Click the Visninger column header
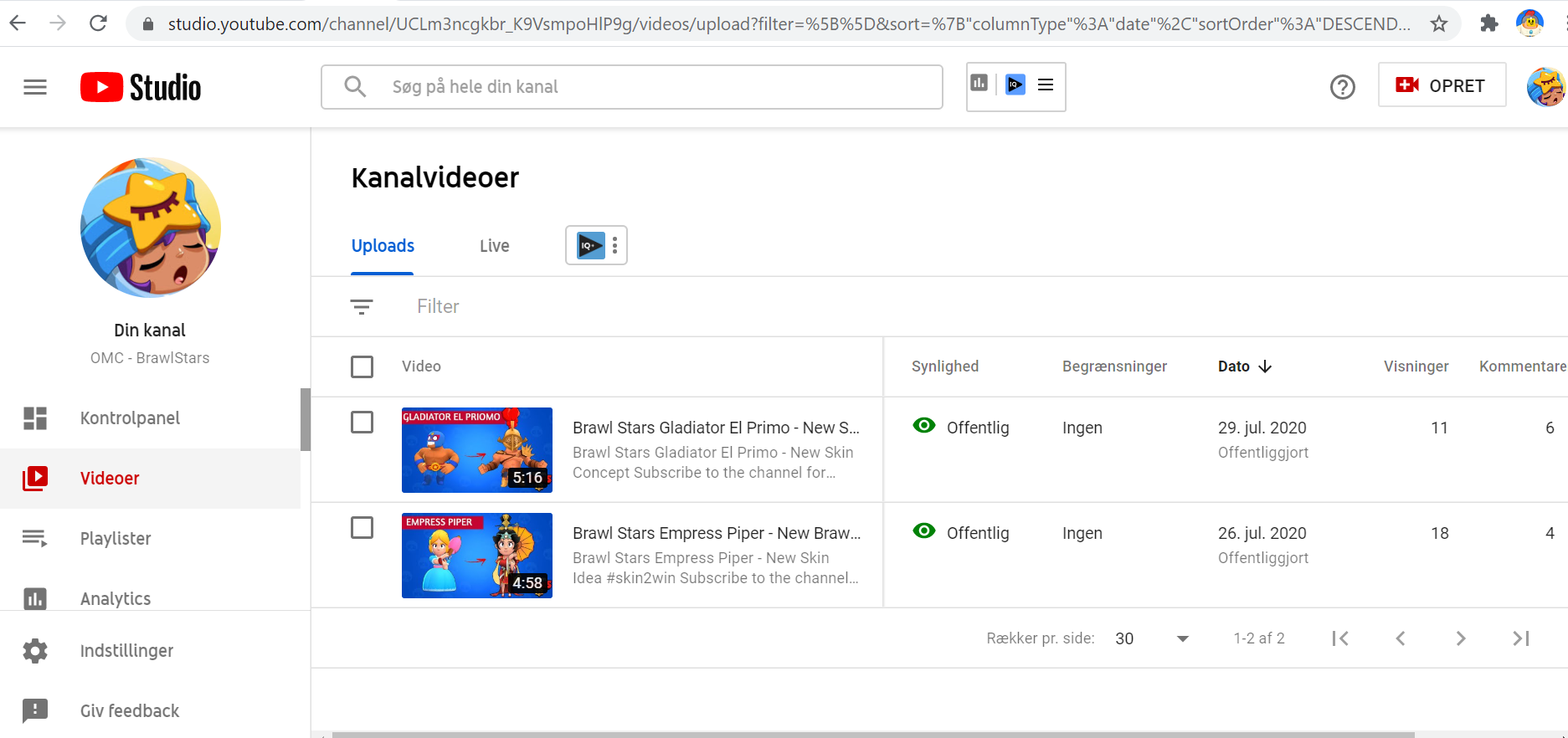This screenshot has width=1568, height=738. point(1416,366)
